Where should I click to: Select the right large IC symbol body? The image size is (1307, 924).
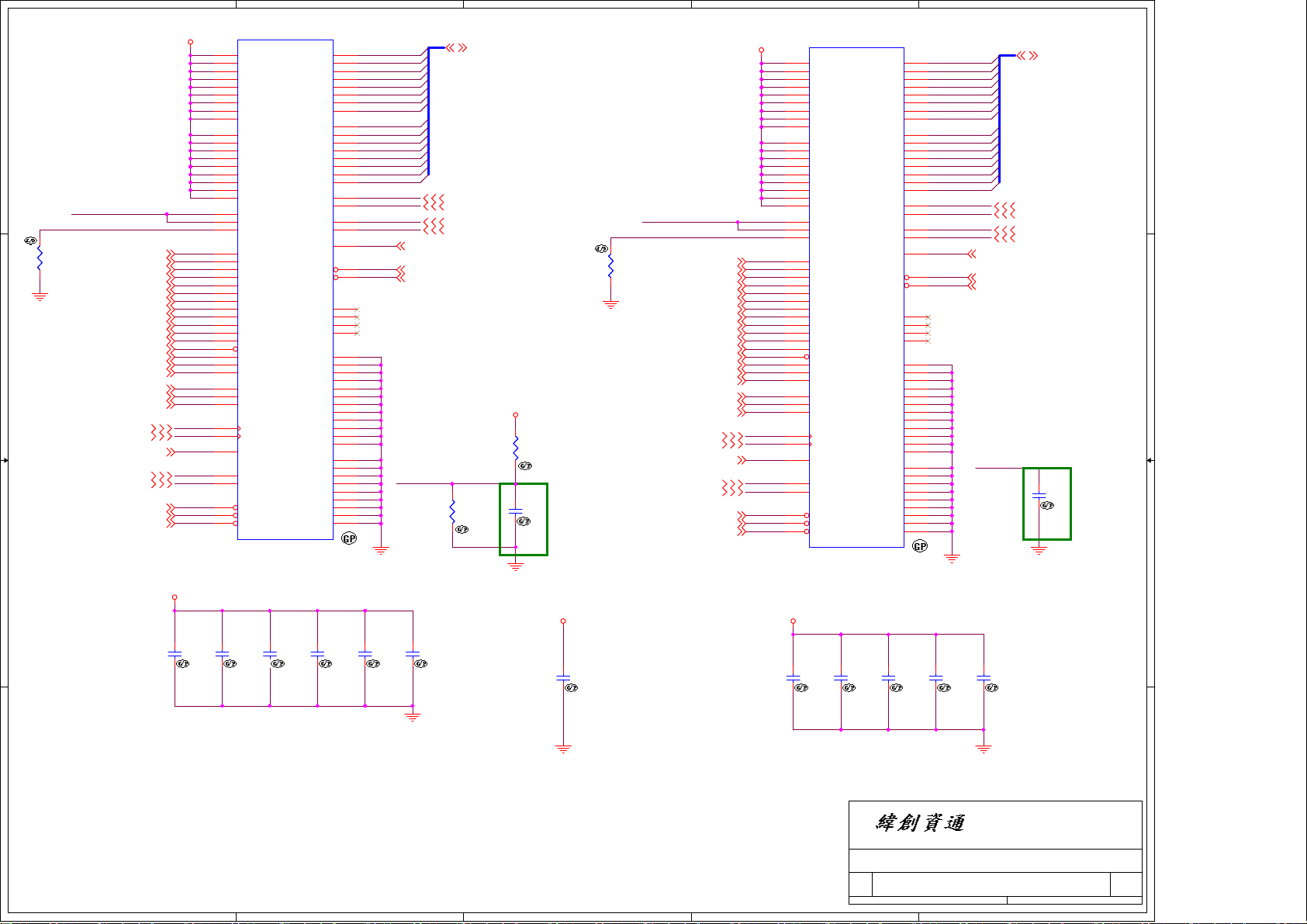(x=856, y=297)
